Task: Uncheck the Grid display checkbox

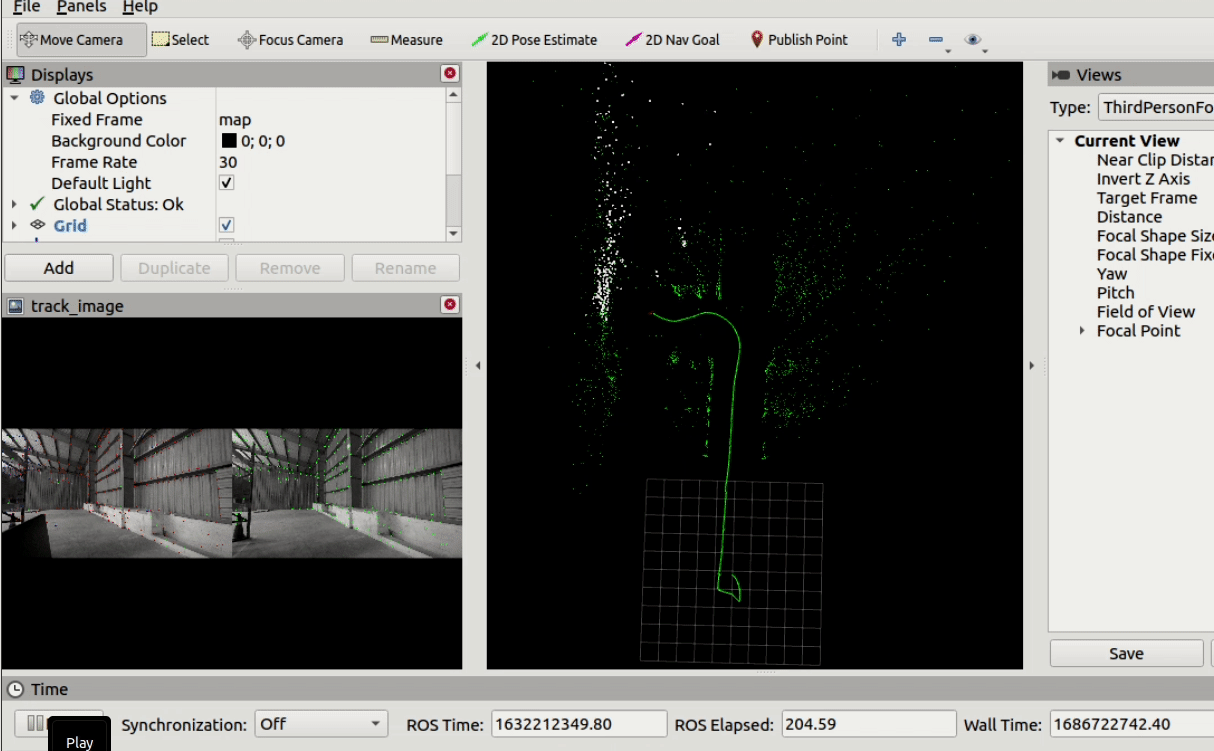Action: click(227, 225)
